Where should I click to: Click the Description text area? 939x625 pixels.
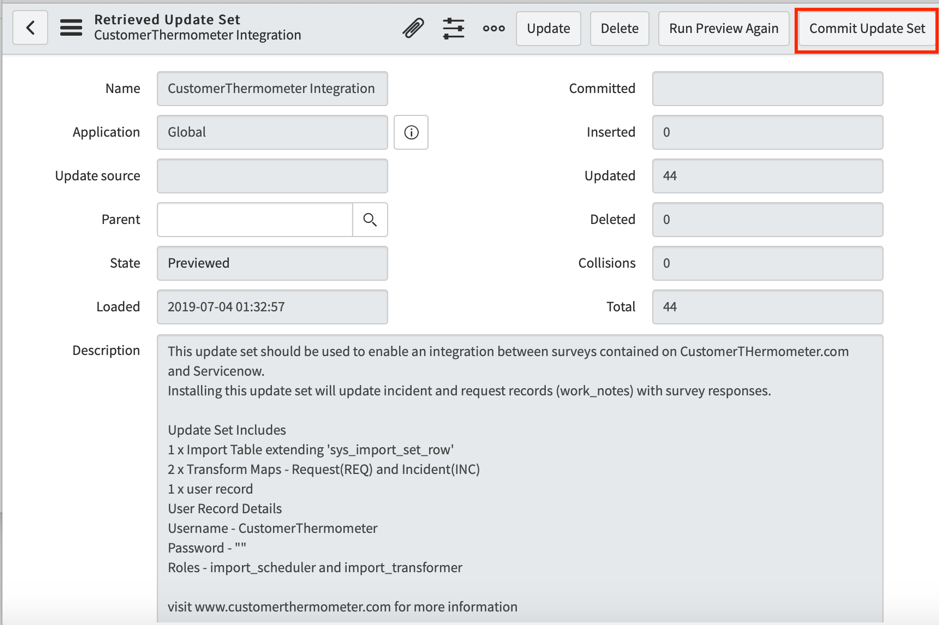pos(520,479)
